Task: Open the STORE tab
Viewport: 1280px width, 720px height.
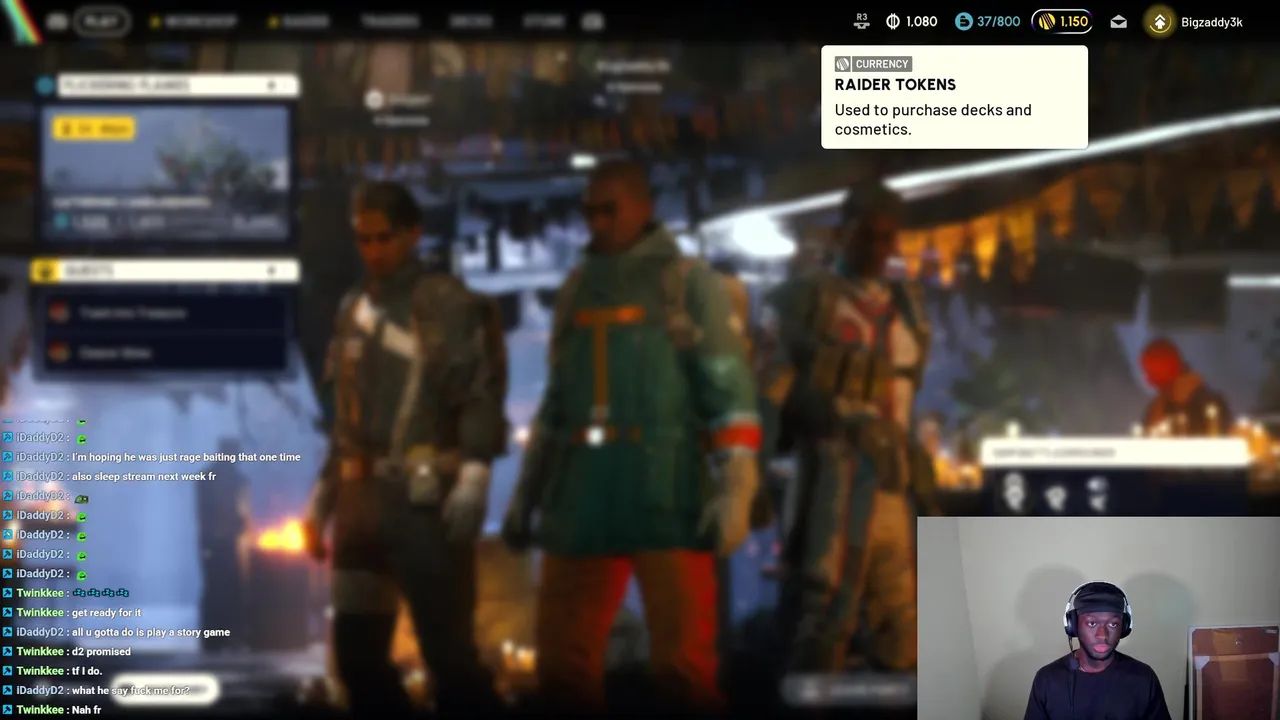Action: pos(543,21)
